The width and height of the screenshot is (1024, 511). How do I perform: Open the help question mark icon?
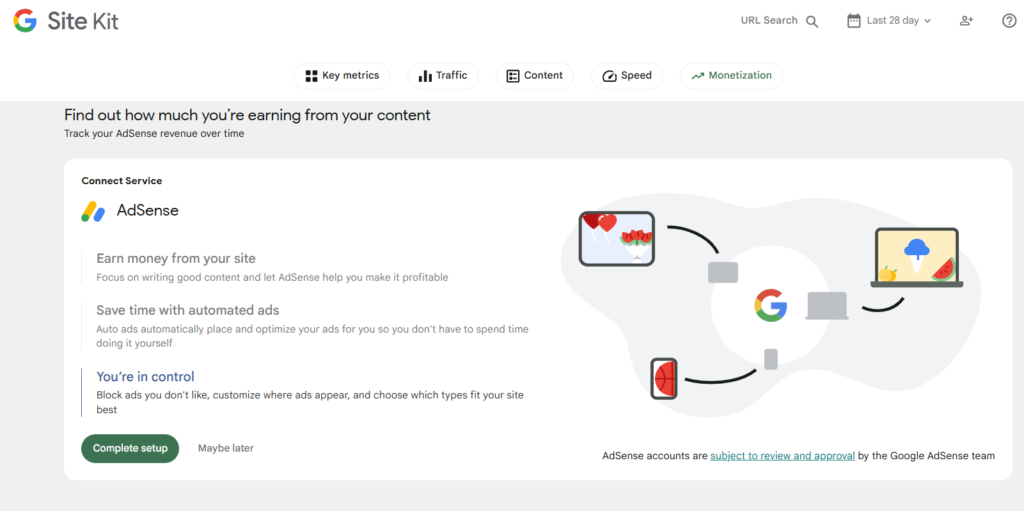click(x=1009, y=21)
